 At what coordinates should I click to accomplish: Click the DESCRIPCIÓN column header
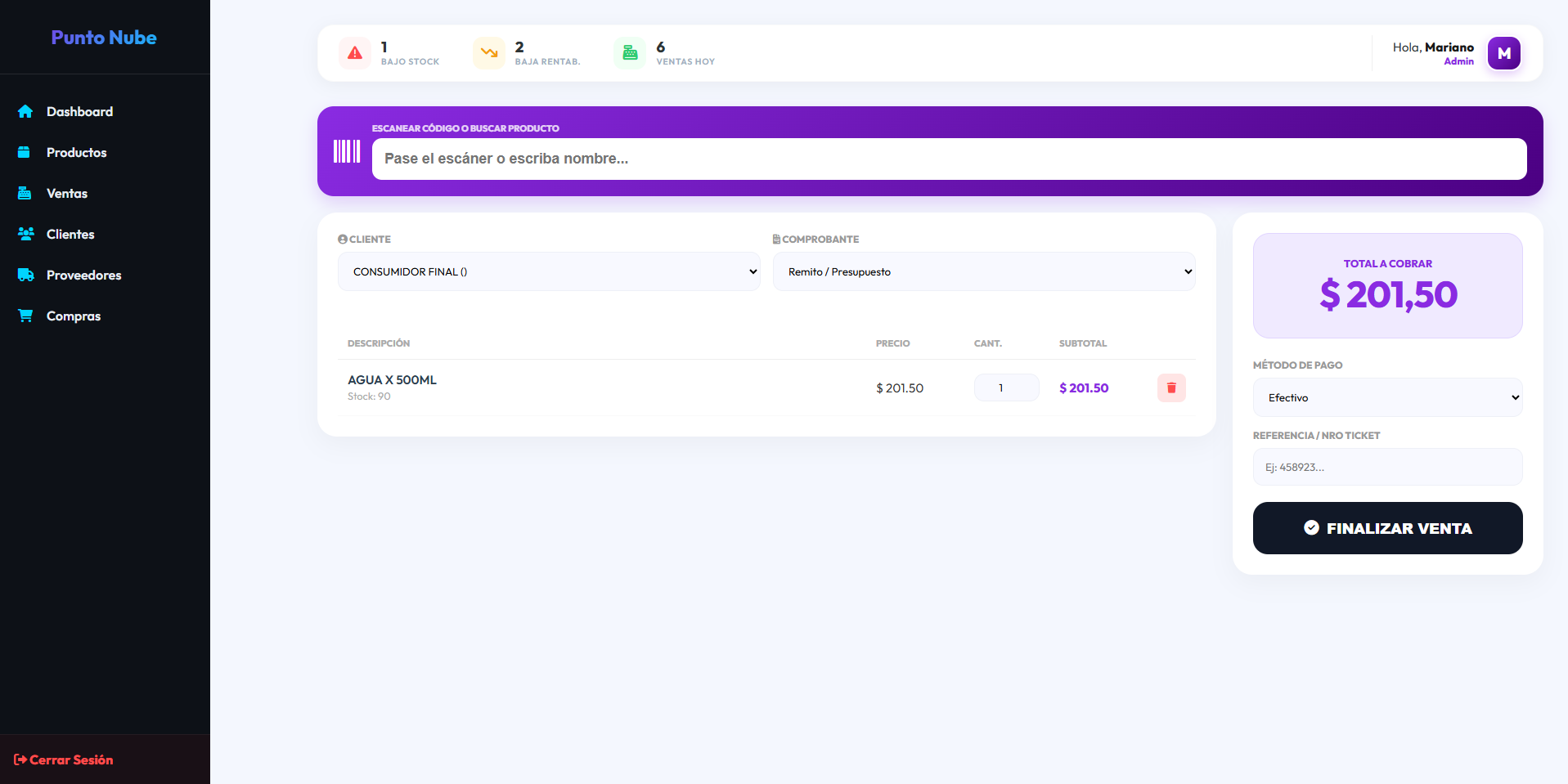tap(379, 343)
